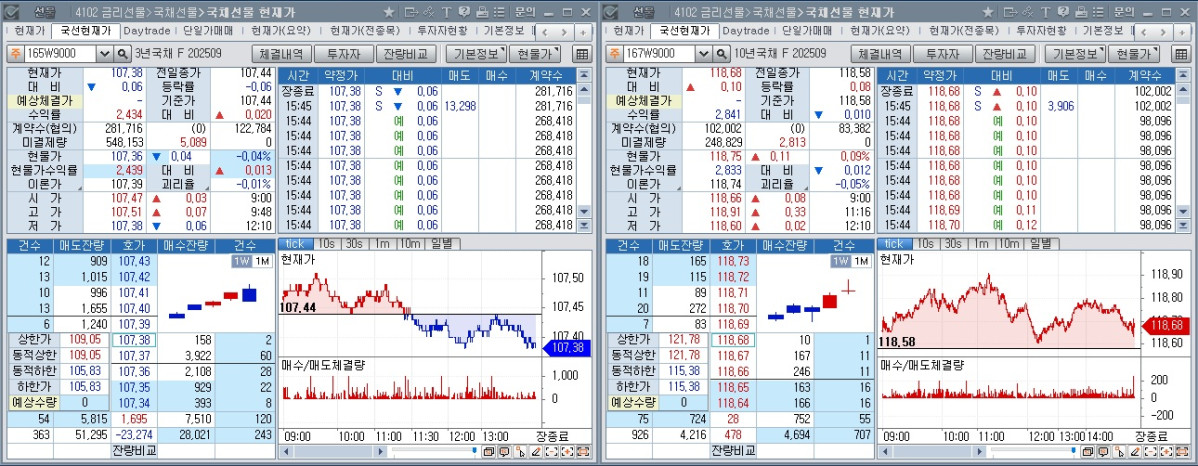Click export icon in 10-year bond window

pos(1010,12)
